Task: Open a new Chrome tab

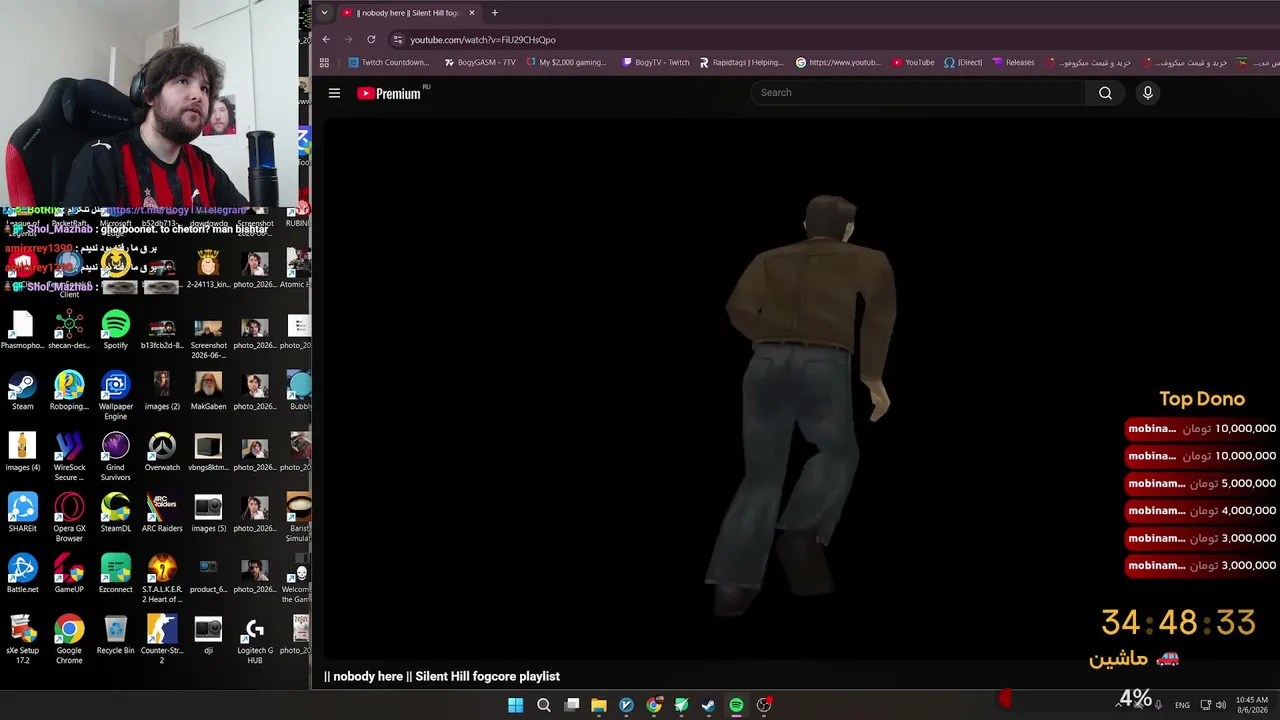Action: pyautogui.click(x=494, y=13)
